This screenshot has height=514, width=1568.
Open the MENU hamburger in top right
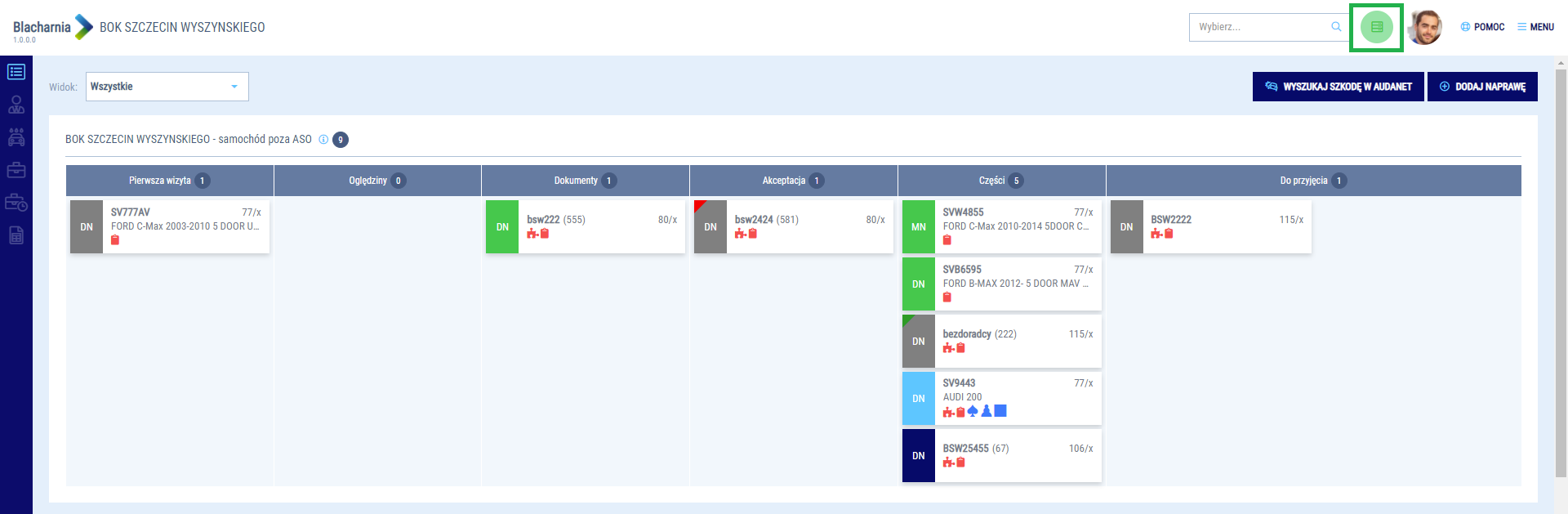[1535, 27]
